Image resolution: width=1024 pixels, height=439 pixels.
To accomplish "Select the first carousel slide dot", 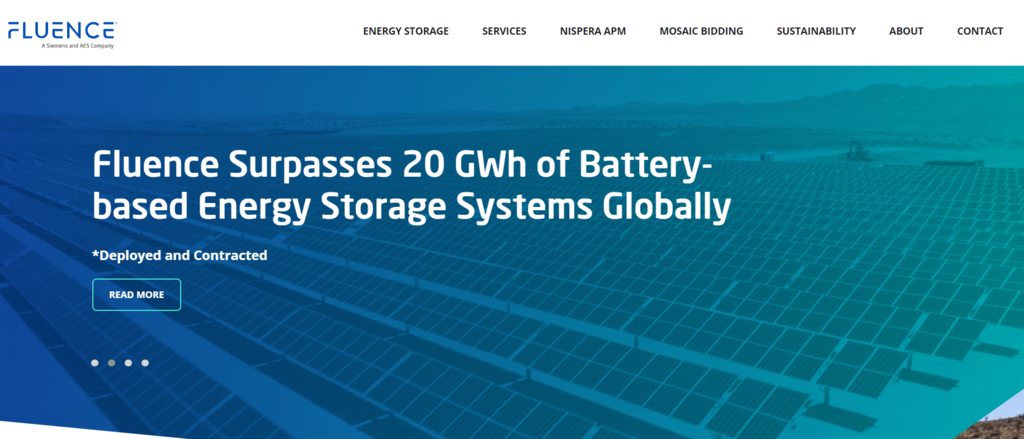I will click(x=95, y=363).
